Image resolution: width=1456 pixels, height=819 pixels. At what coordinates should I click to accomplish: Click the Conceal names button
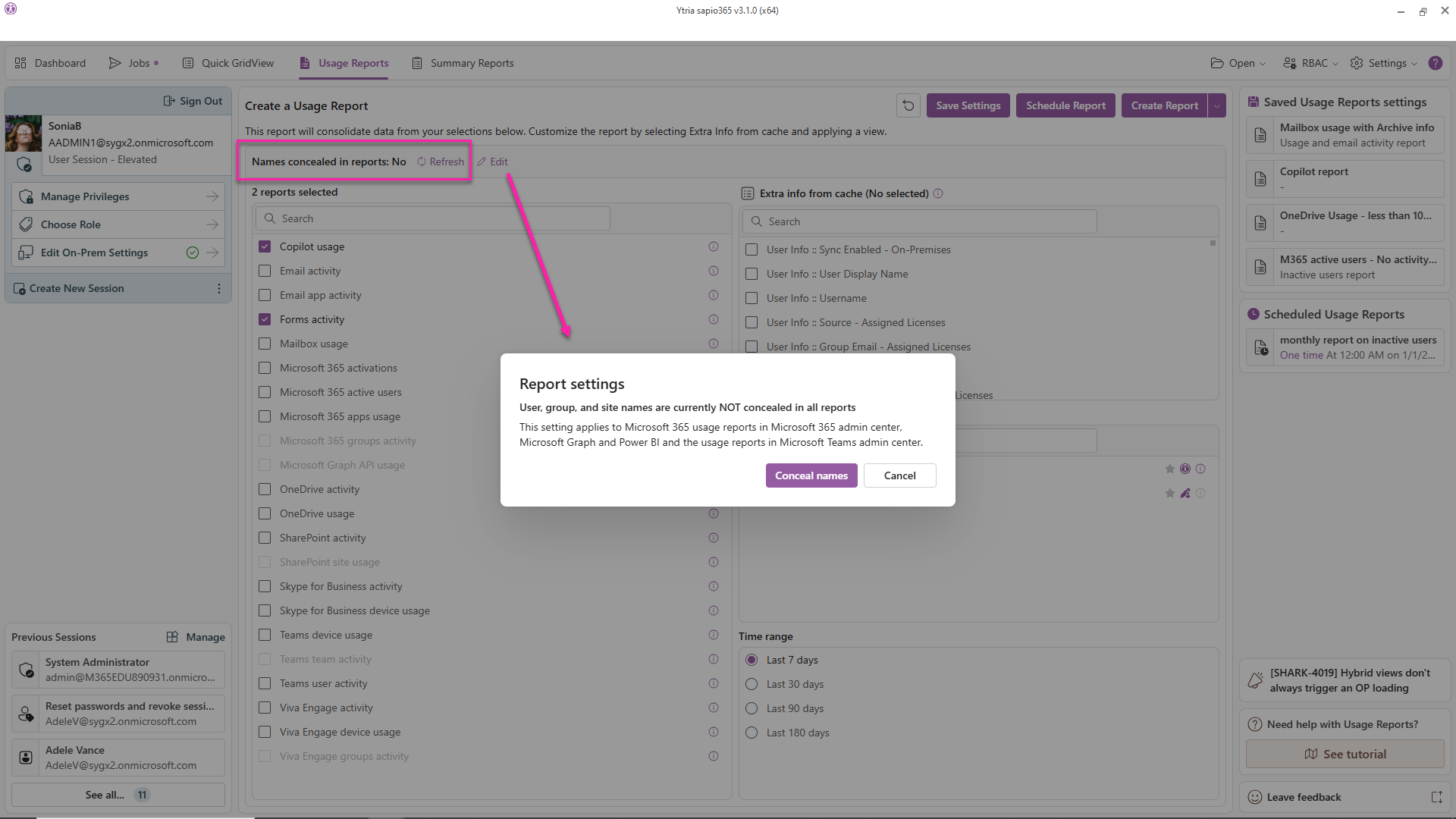point(811,475)
